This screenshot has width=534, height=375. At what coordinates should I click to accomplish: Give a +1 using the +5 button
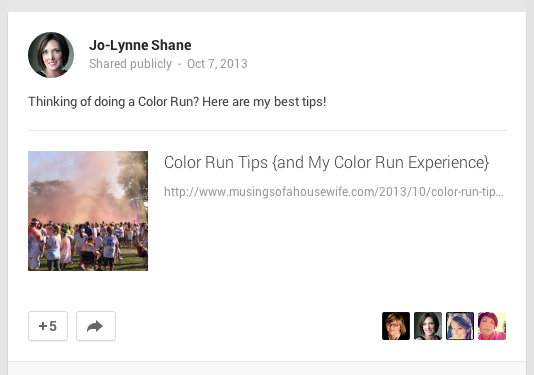click(x=48, y=326)
